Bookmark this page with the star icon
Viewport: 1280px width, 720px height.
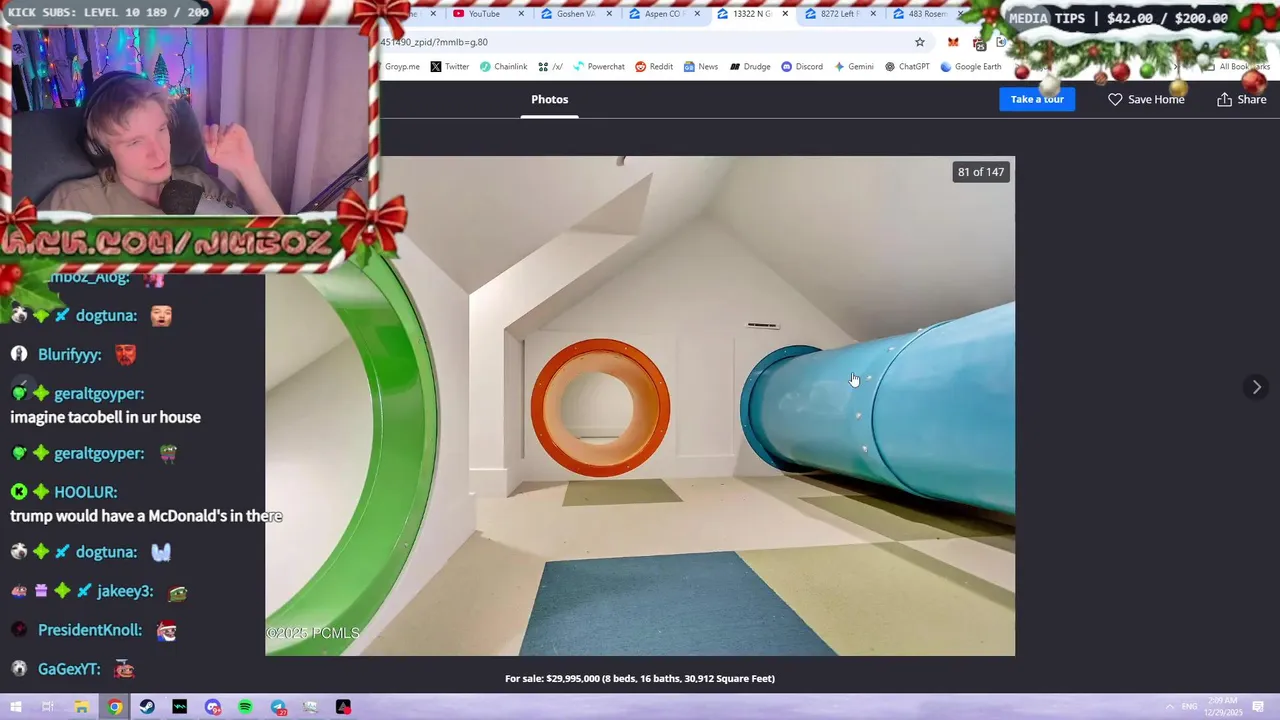pyautogui.click(x=920, y=42)
